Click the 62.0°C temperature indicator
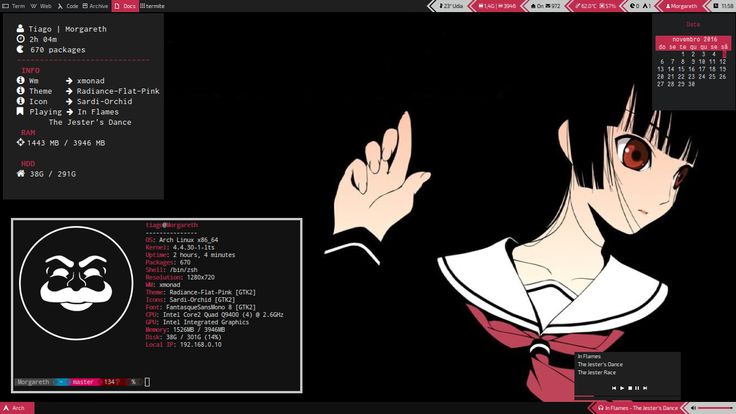Image resolution: width=736 pixels, height=414 pixels. click(x=586, y=6)
